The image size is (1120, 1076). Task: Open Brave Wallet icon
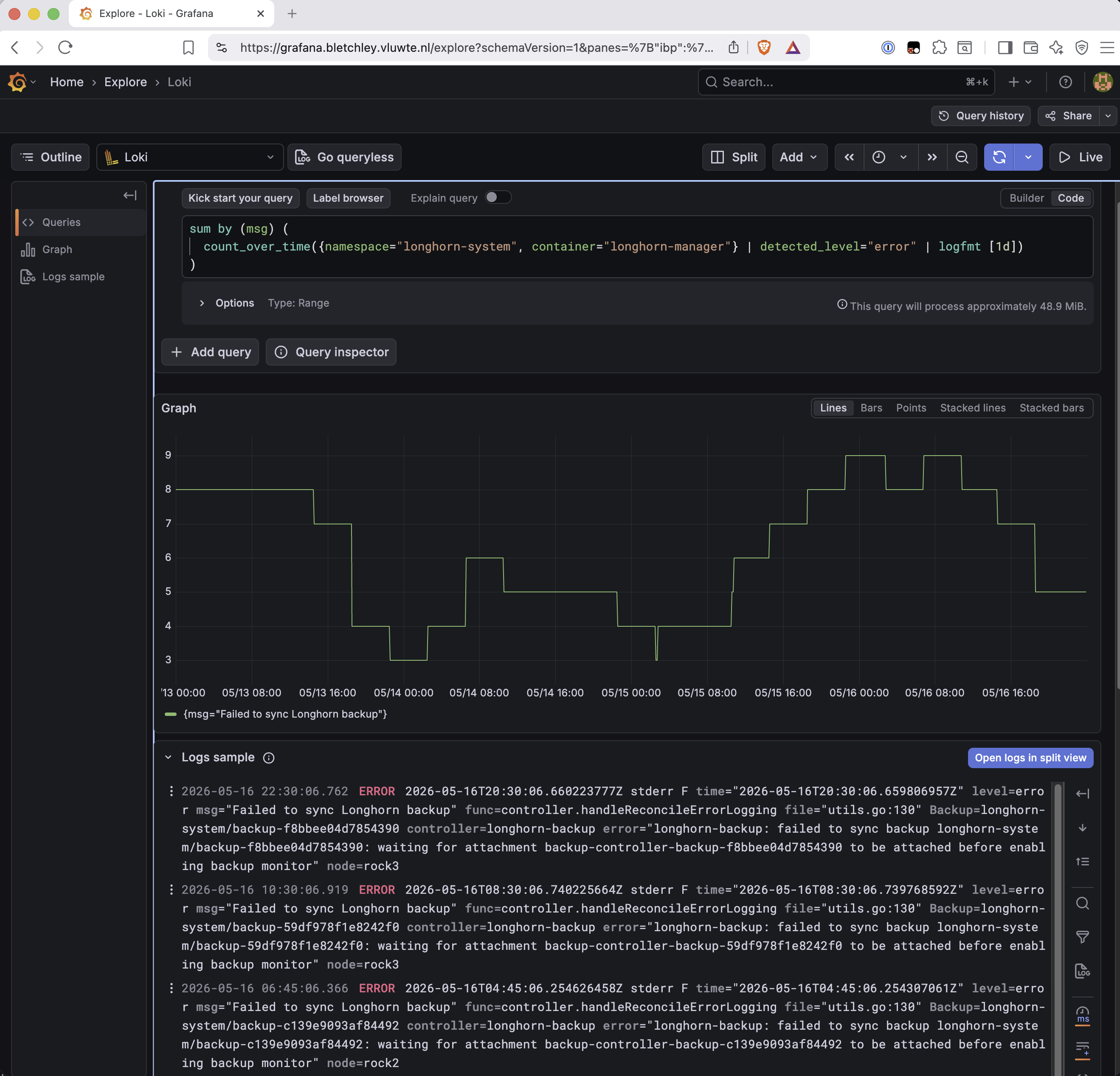pos(1030,48)
